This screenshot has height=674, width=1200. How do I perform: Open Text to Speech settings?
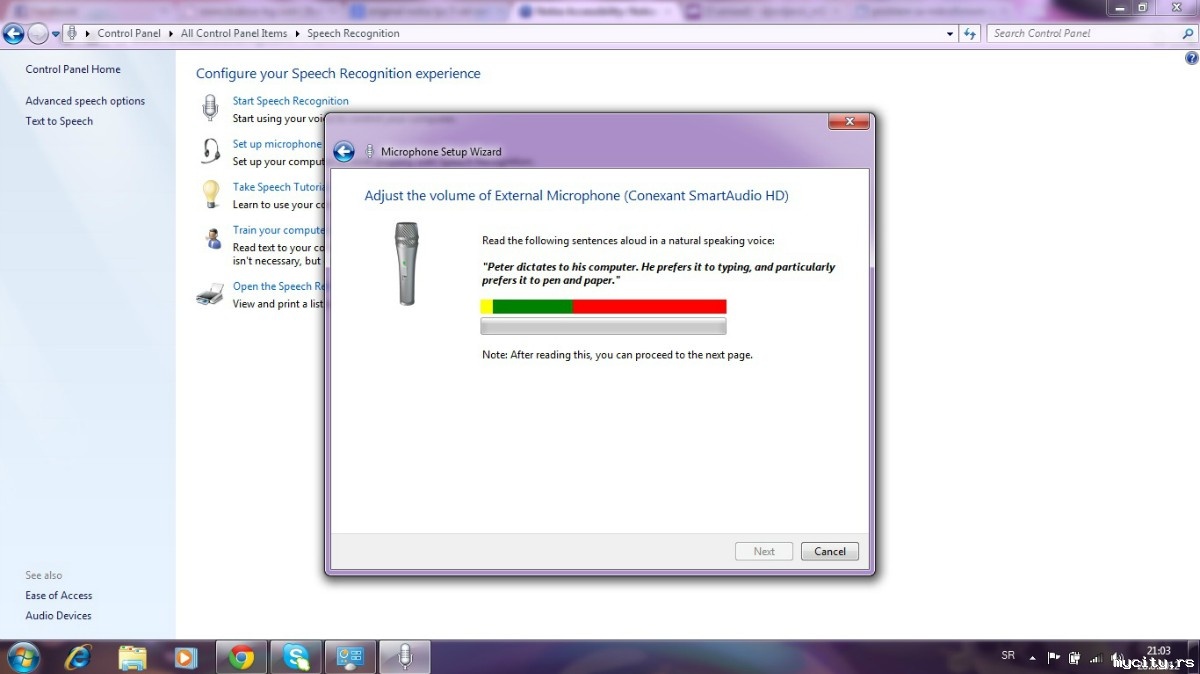pyautogui.click(x=59, y=121)
